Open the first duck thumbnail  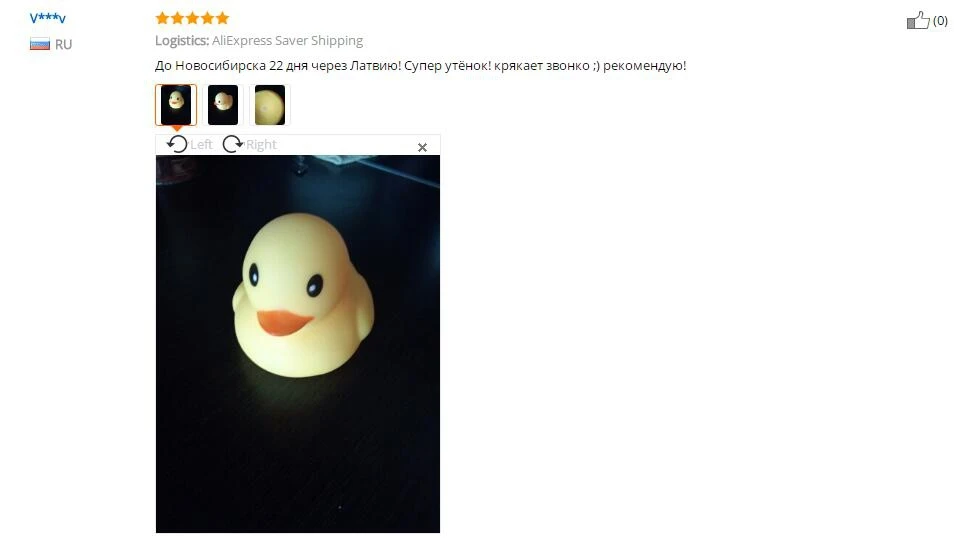pyautogui.click(x=176, y=105)
